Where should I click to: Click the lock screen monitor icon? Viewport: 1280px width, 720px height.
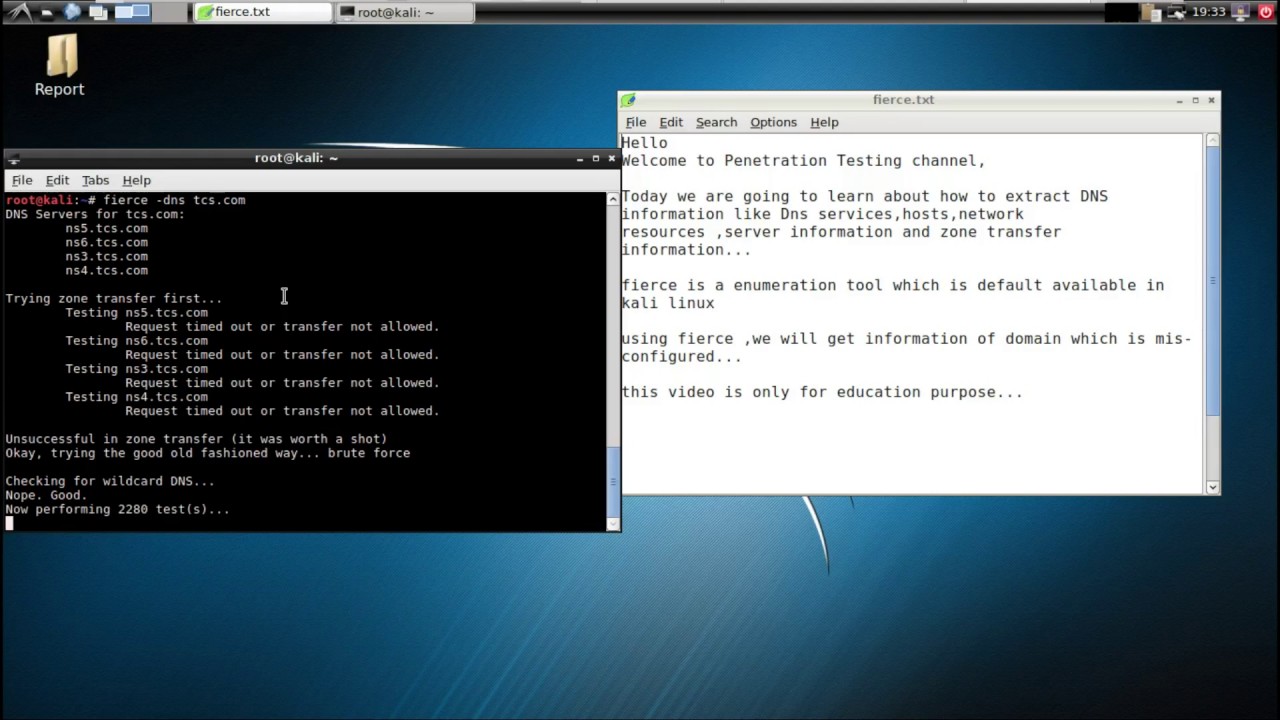point(1240,13)
